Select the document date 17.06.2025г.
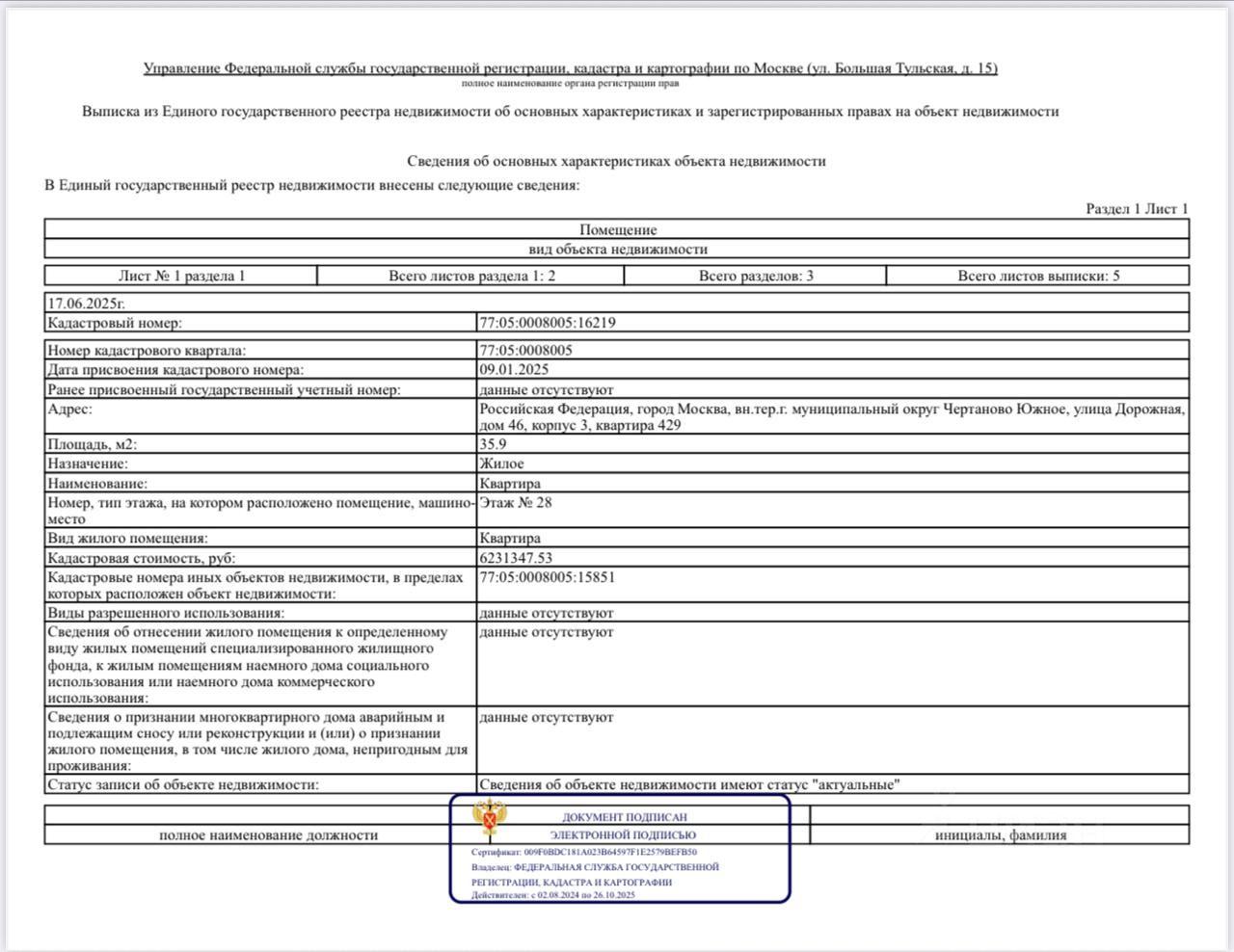The image size is (1234, 952). coord(87,303)
